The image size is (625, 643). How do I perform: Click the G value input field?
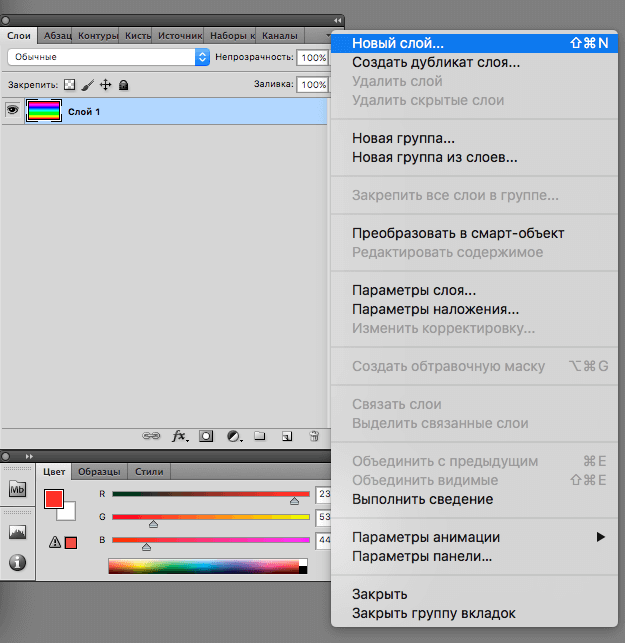pos(323,517)
